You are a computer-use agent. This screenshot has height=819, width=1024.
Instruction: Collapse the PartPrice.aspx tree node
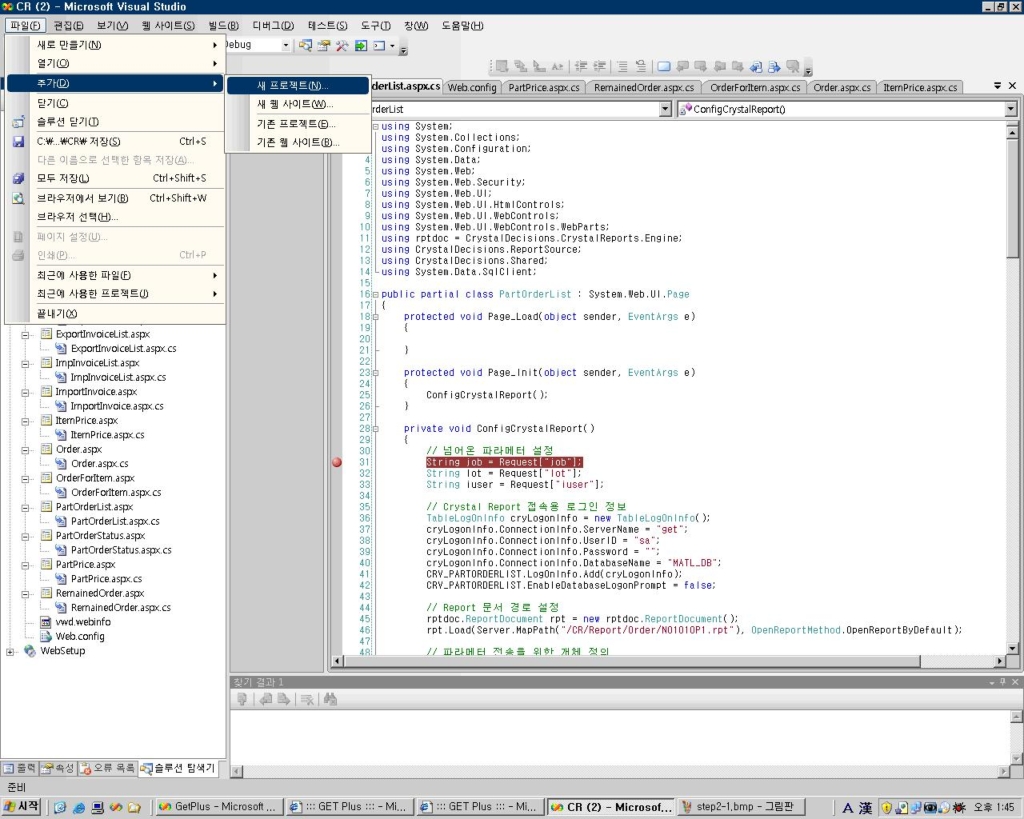pyautogui.click(x=25, y=565)
